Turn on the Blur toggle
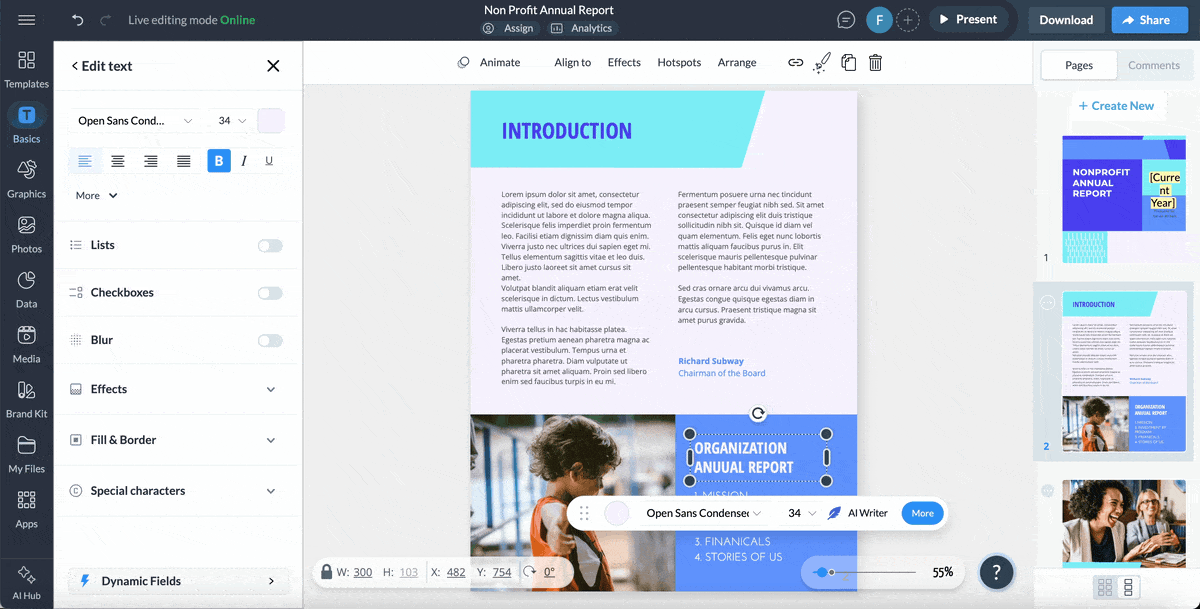Screen dimensions: 1200x609 [269, 339]
